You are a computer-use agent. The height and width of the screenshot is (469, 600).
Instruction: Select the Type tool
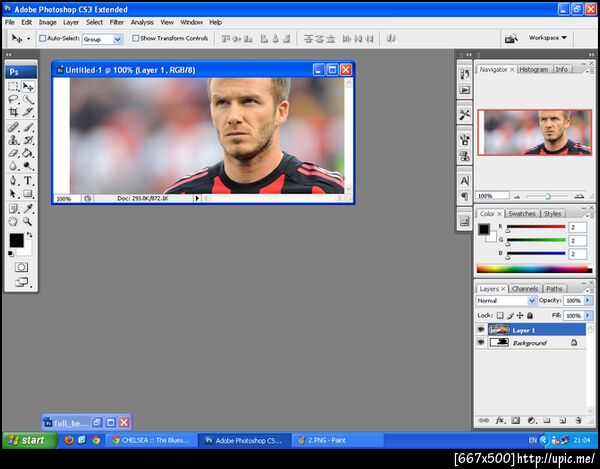click(28, 181)
